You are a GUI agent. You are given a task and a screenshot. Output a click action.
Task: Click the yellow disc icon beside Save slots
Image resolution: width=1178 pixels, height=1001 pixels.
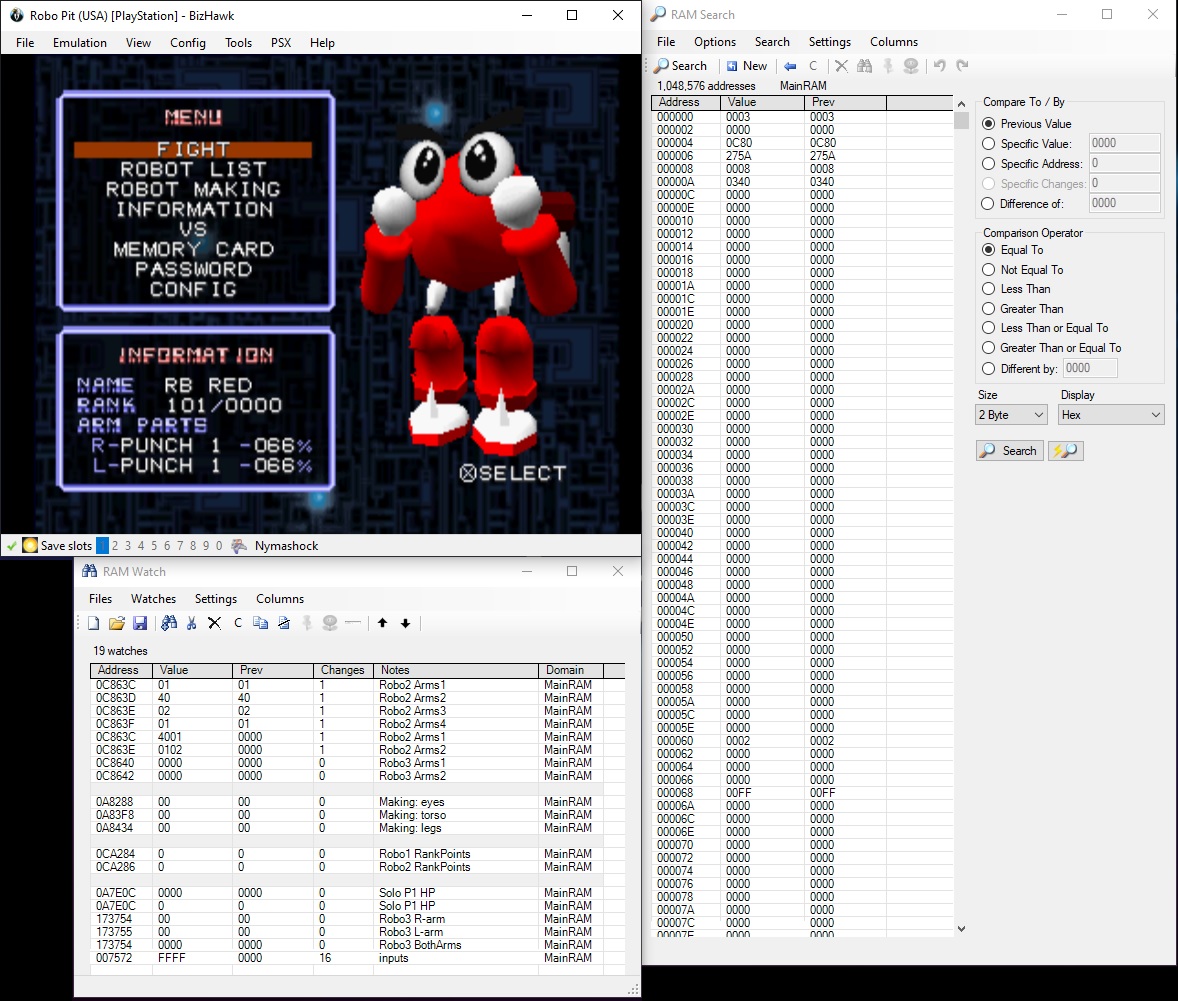coord(30,546)
